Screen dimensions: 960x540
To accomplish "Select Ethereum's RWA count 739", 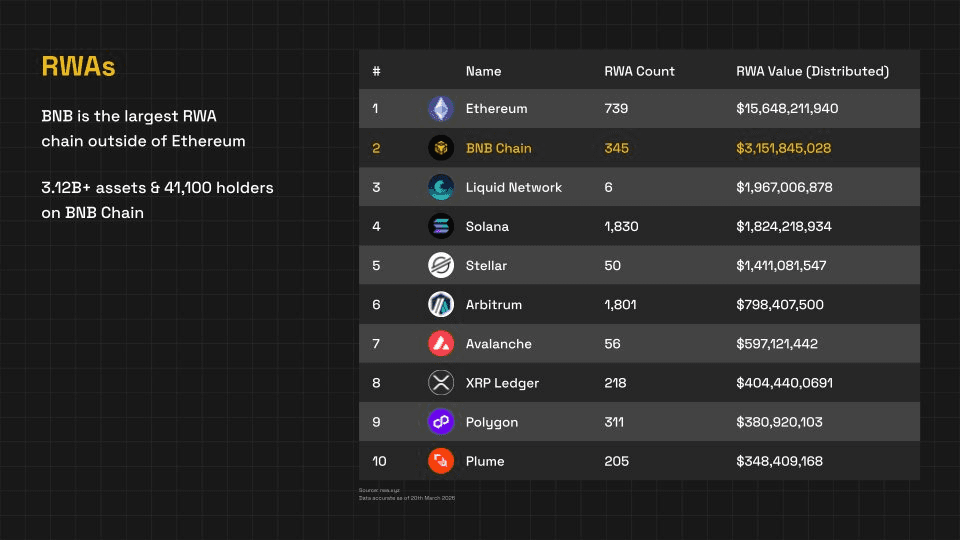I will pyautogui.click(x=616, y=109).
